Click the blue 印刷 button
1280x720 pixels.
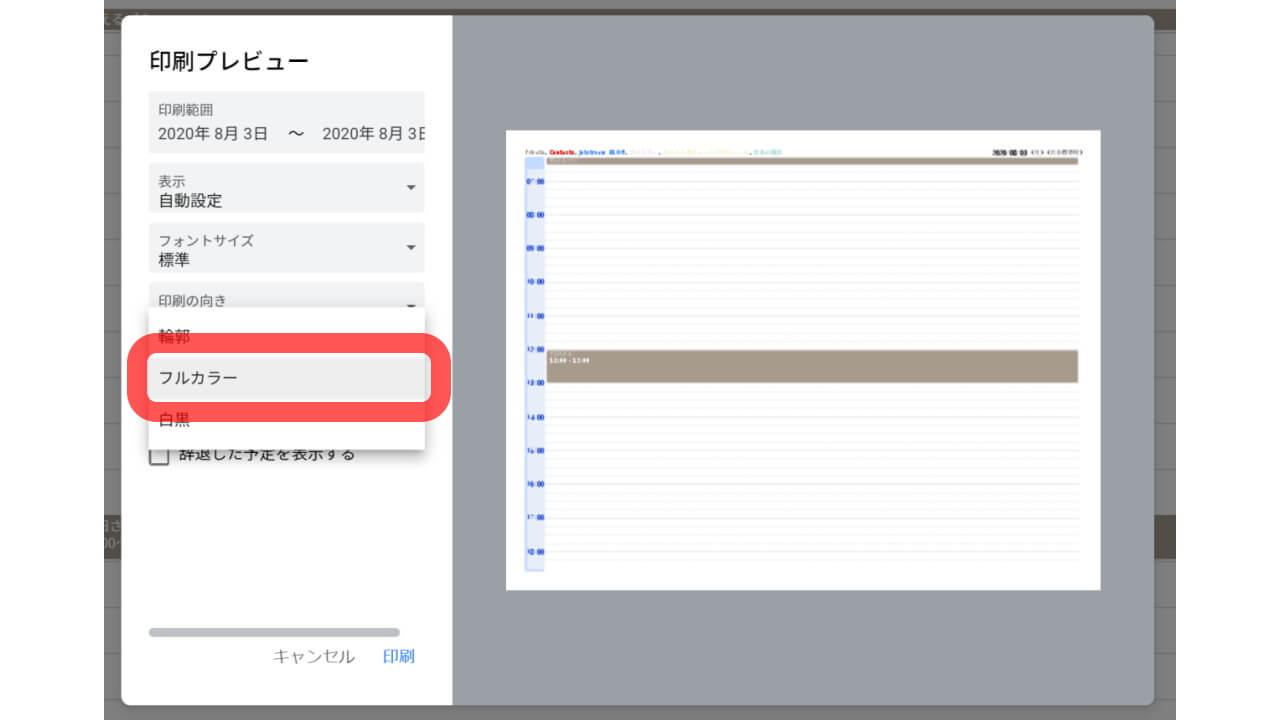pyautogui.click(x=398, y=656)
